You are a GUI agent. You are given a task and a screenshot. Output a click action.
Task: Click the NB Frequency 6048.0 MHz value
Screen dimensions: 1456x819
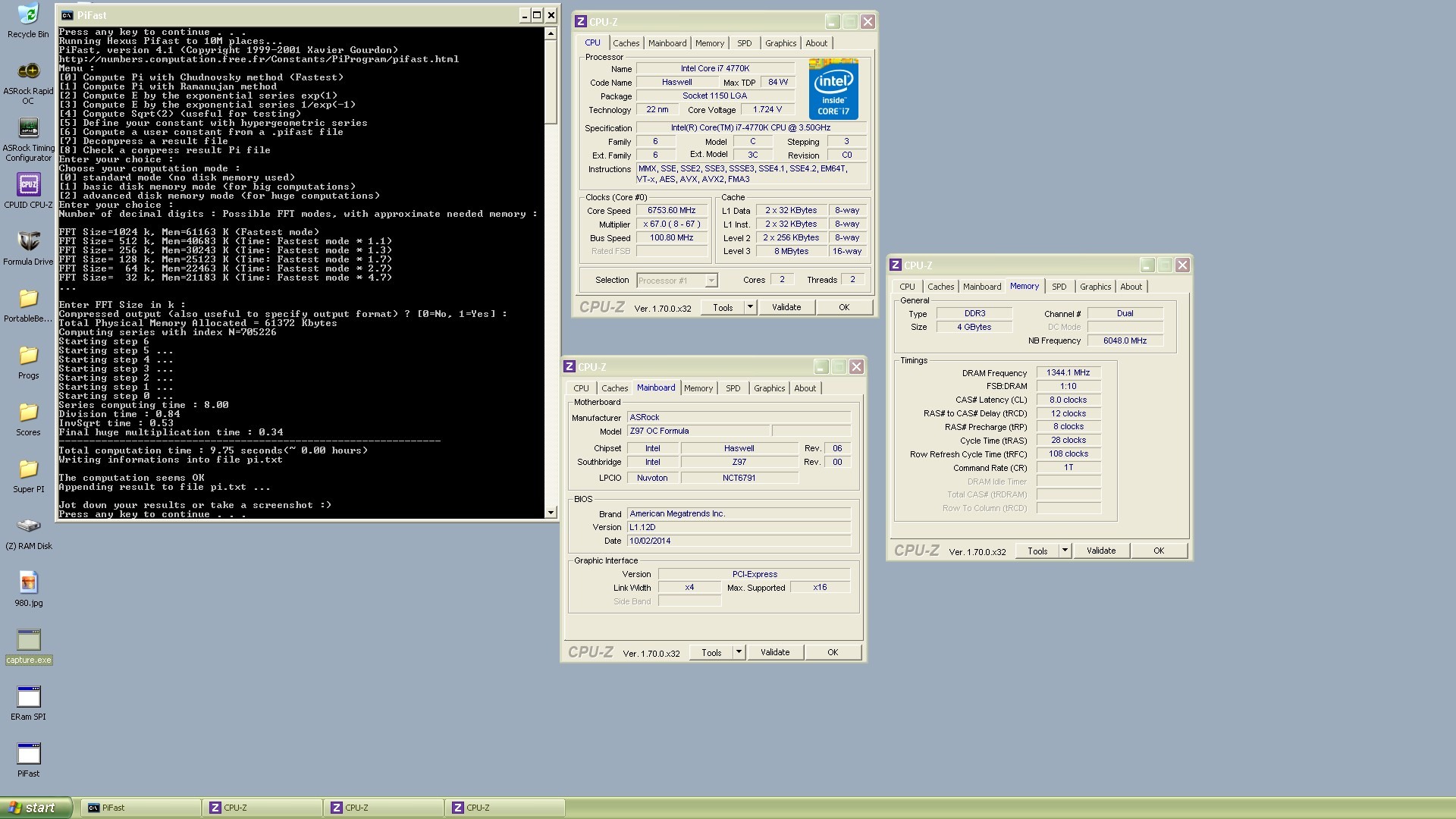(1125, 340)
